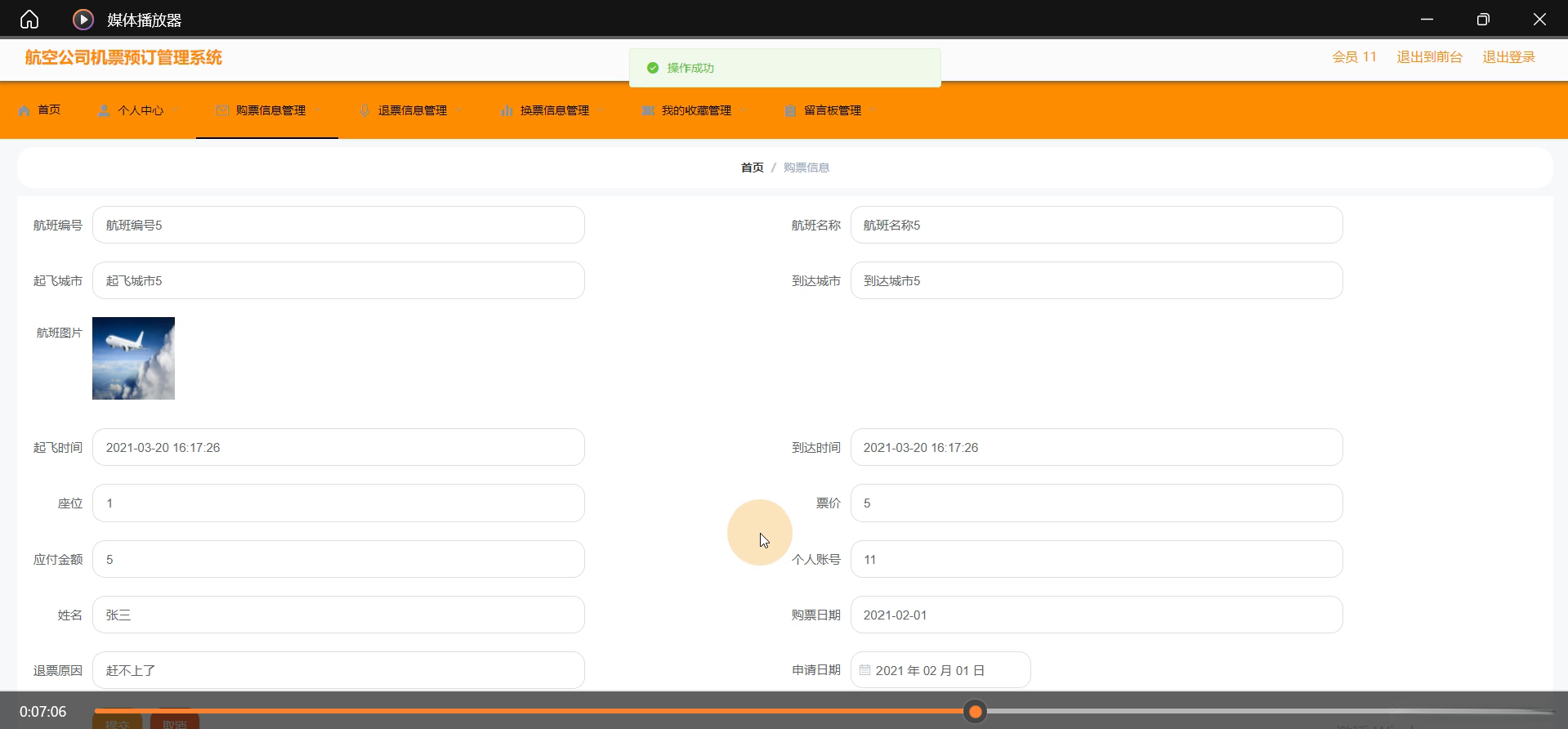Viewport: 1568px width, 729px height.
Task: Expand the 换票信息管理 dropdown arrow
Action: tap(601, 110)
